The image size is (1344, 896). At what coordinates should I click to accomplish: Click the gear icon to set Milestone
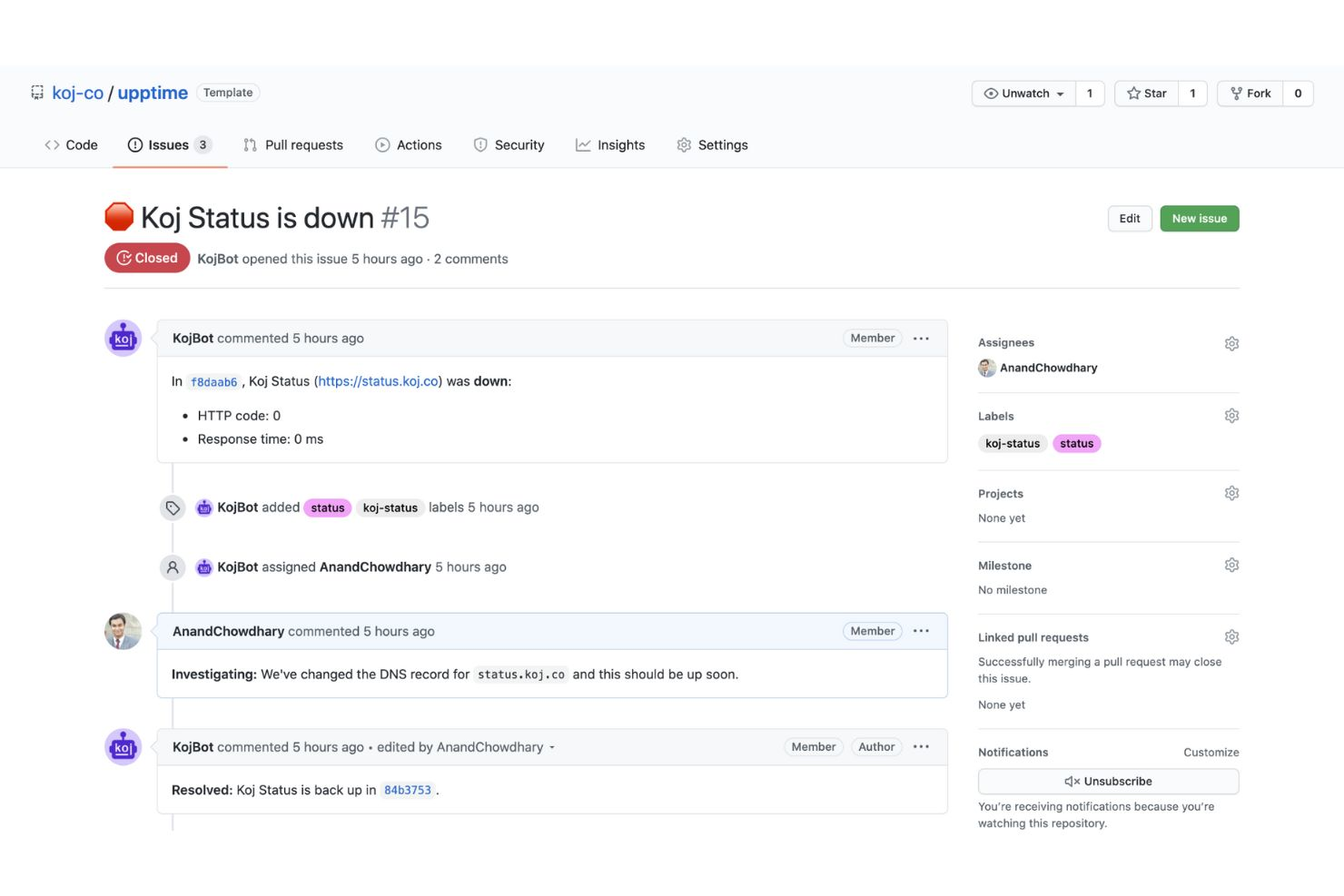[x=1231, y=566]
